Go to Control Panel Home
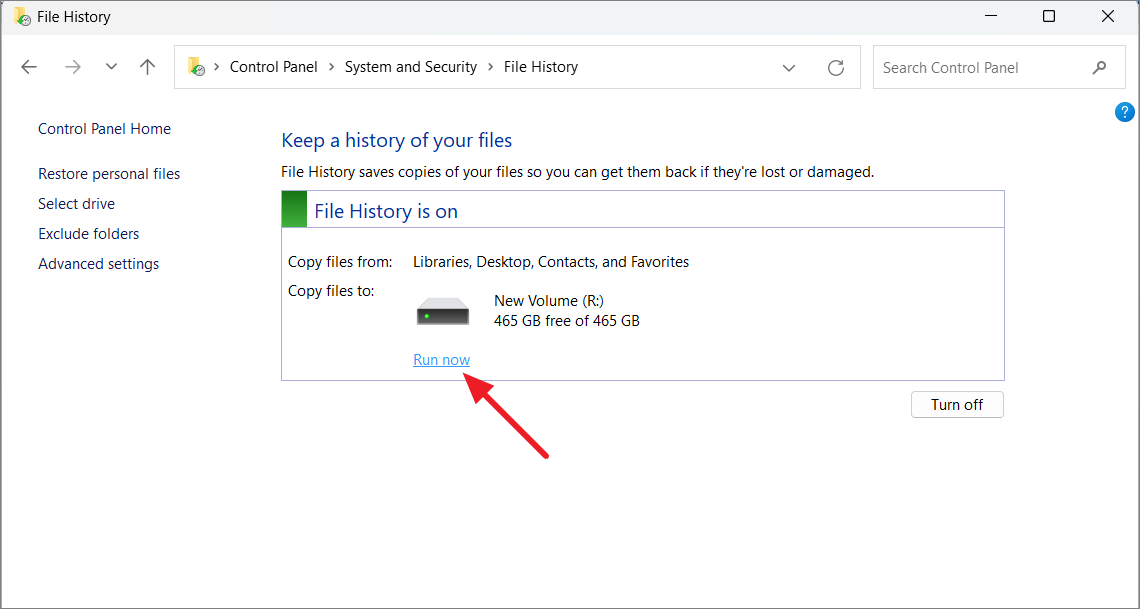The height and width of the screenshot is (609, 1140). (x=104, y=129)
